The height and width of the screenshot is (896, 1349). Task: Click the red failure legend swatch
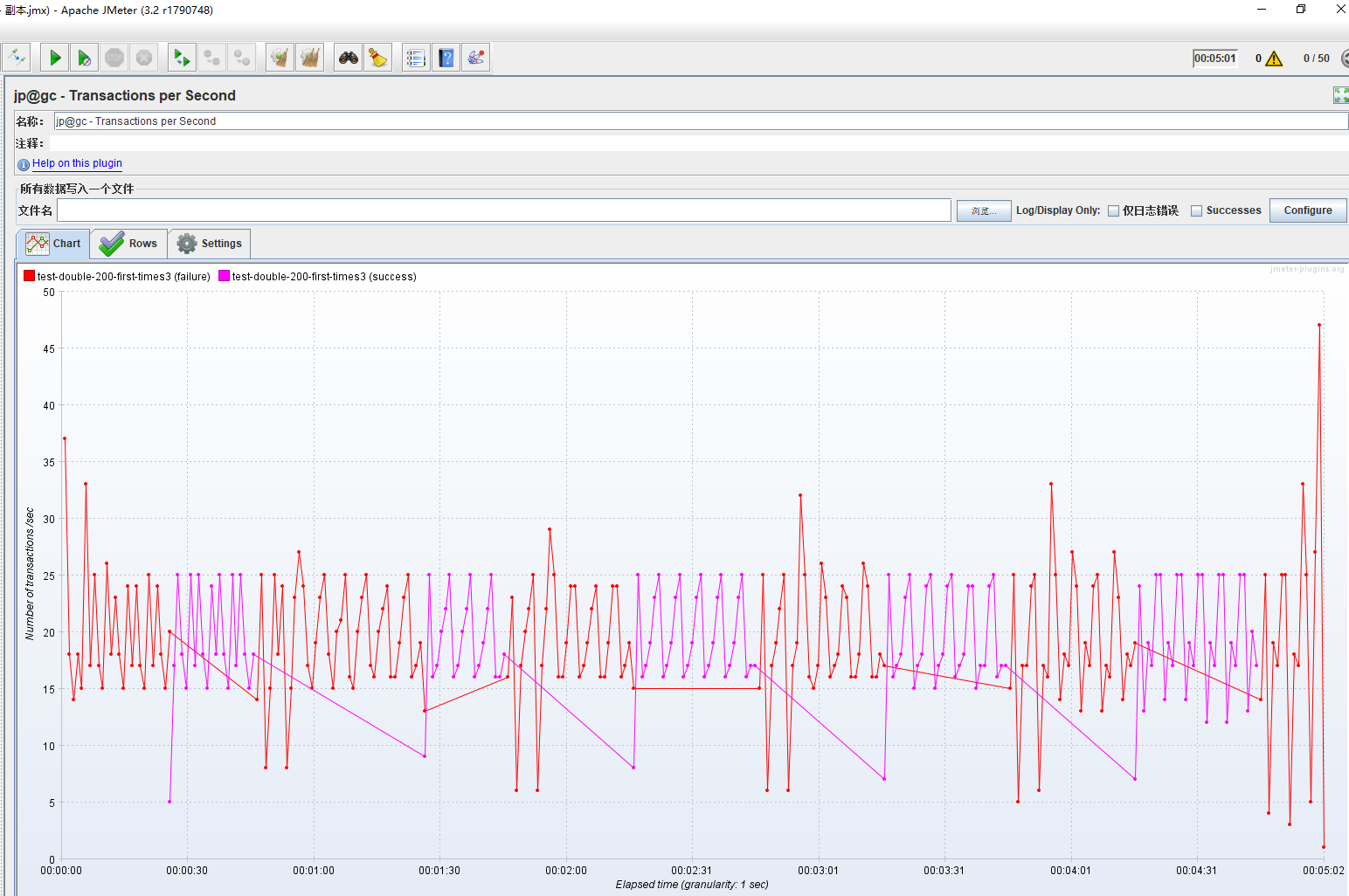pyautogui.click(x=29, y=276)
